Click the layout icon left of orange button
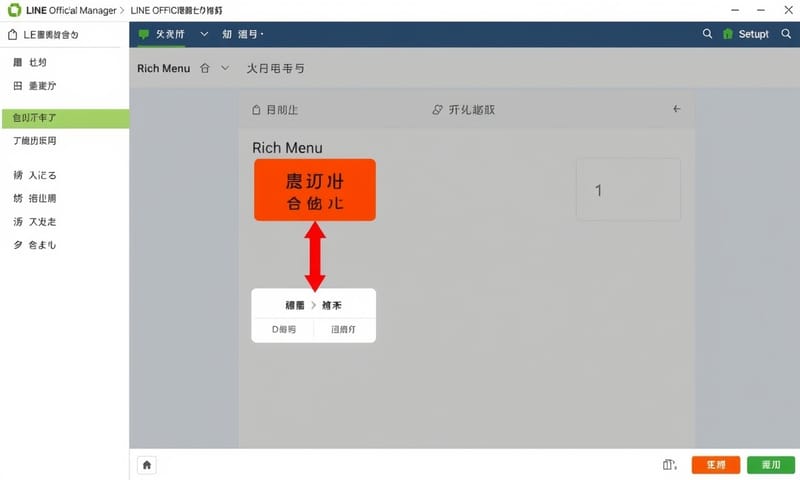The image size is (800, 480). (669, 465)
